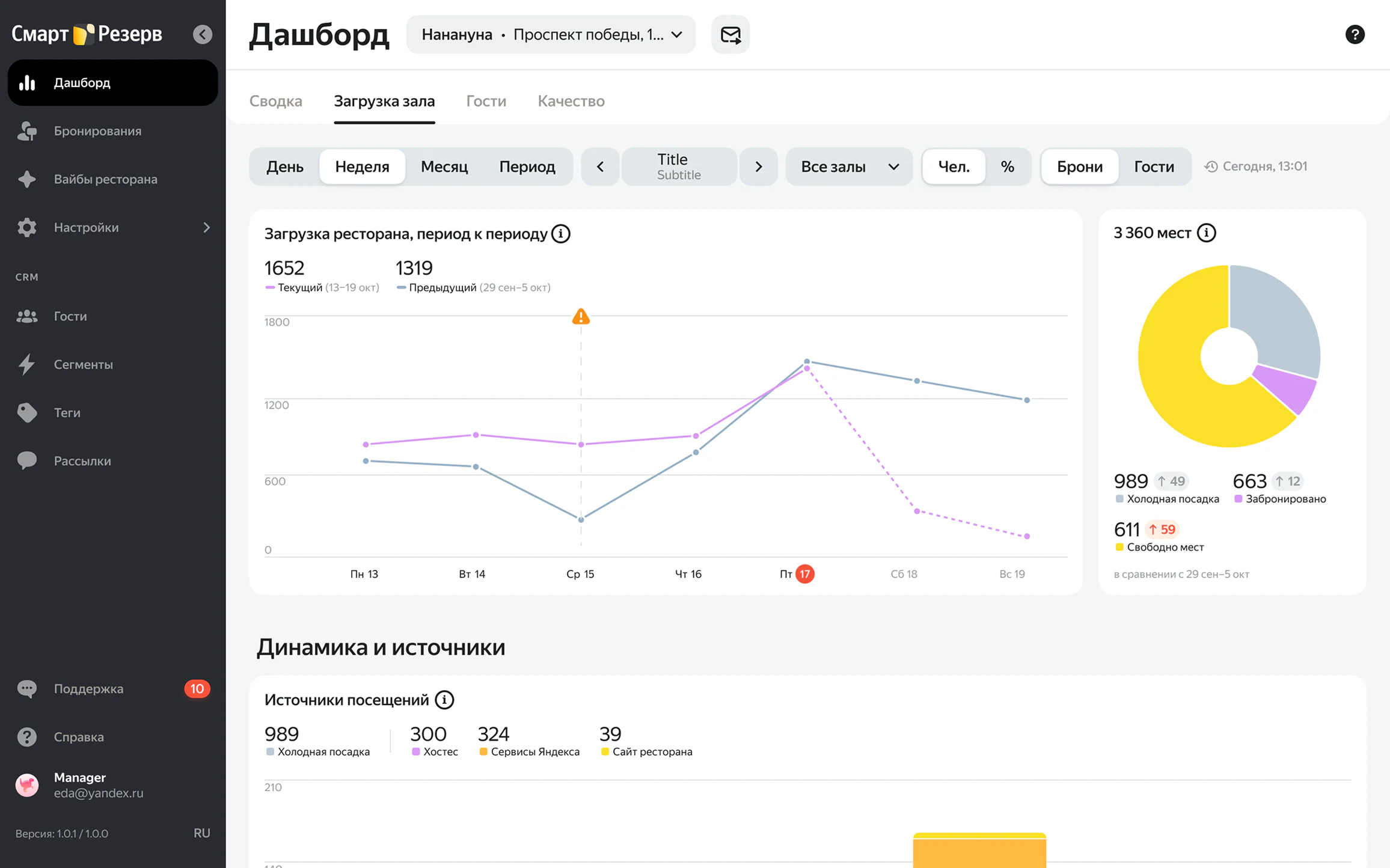This screenshot has height=868, width=1390.
Task: Go to next period with right arrow
Action: point(759,167)
